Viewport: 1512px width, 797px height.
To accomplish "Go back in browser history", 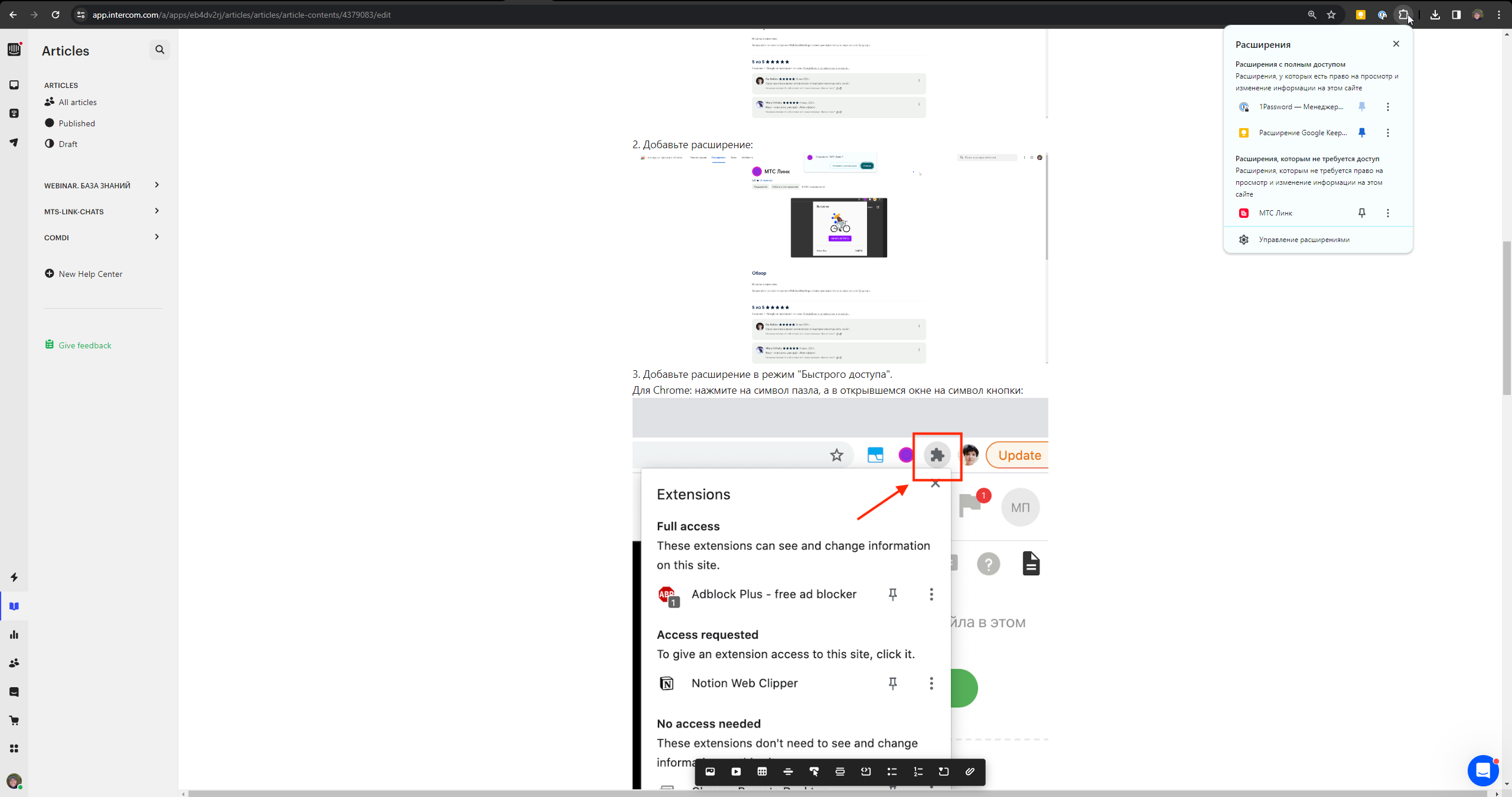I will 13,15.
